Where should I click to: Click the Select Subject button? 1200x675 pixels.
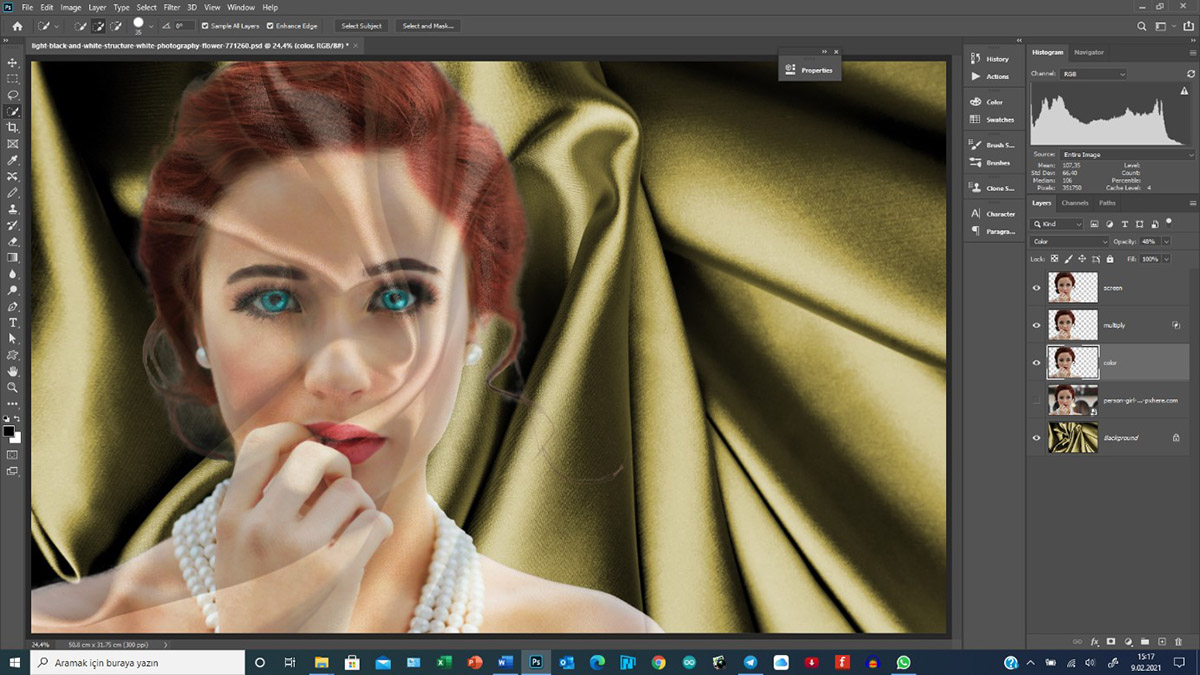pos(361,26)
